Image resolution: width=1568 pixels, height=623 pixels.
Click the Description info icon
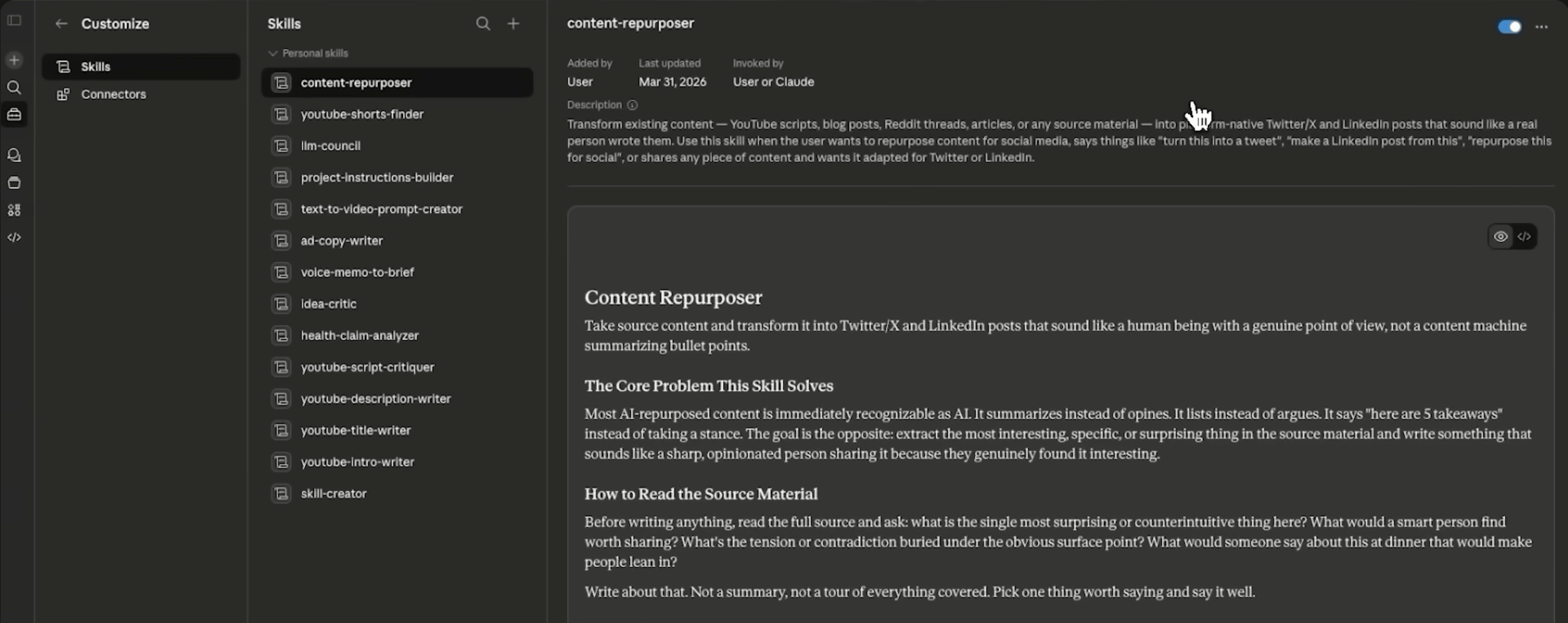point(632,105)
